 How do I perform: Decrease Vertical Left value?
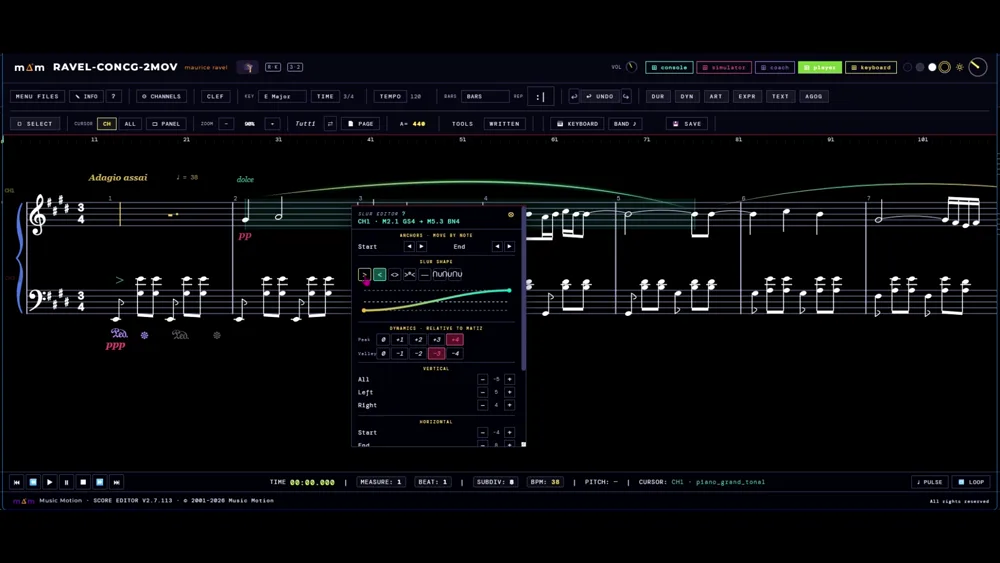click(483, 392)
